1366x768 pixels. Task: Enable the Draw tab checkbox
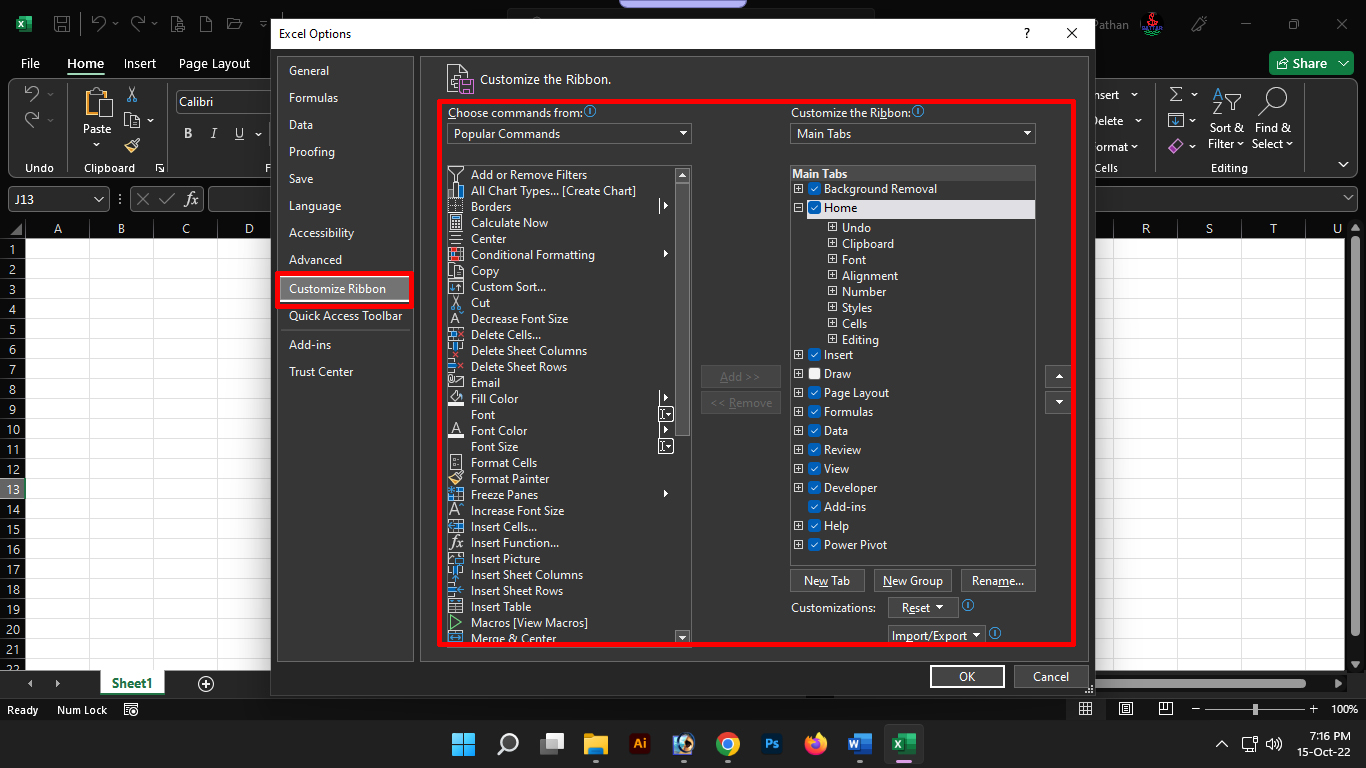coord(814,374)
